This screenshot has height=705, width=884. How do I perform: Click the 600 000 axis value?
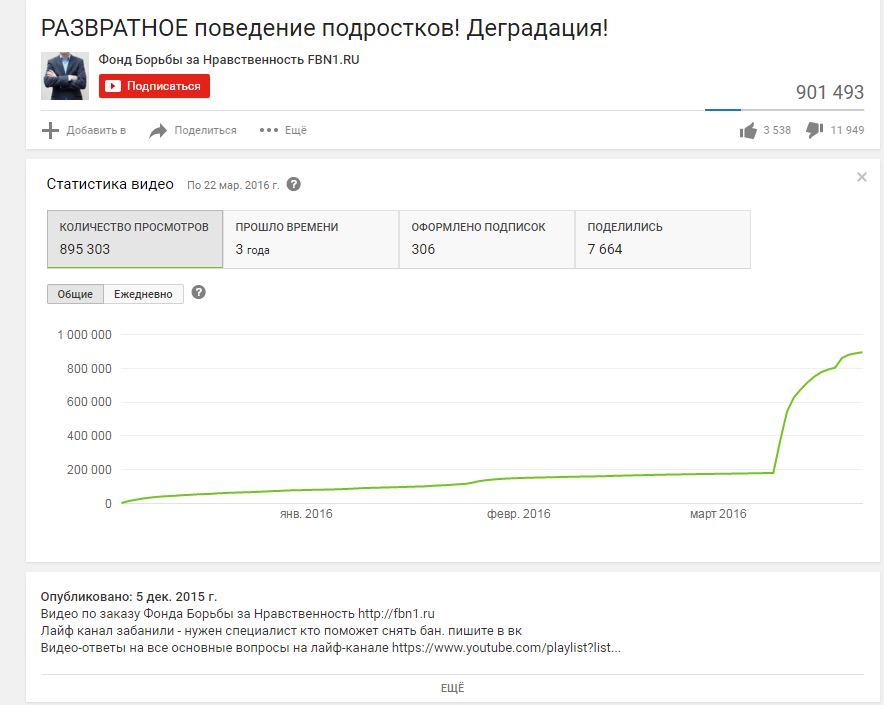coord(89,402)
